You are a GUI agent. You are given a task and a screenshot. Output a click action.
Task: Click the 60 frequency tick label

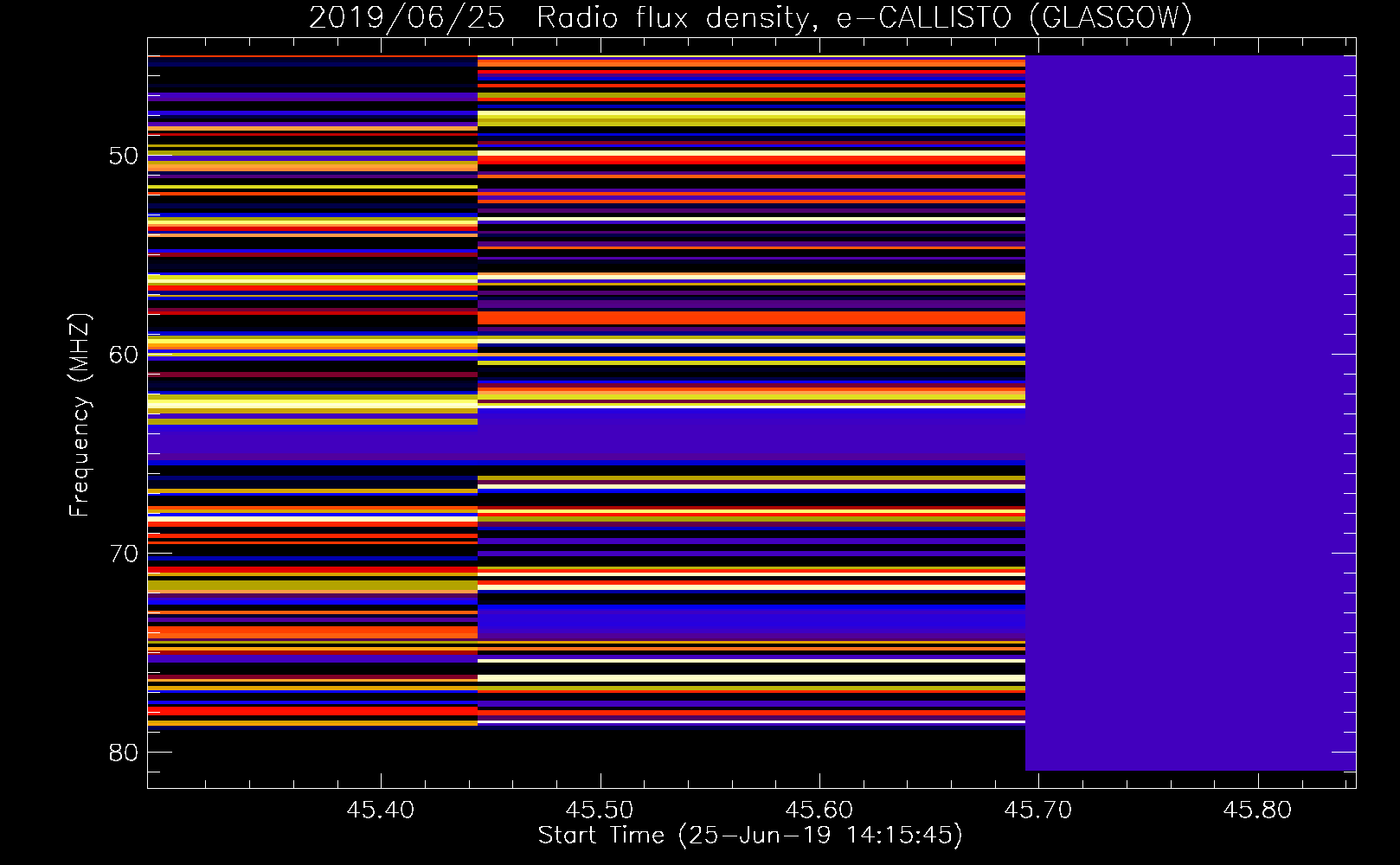click(x=124, y=355)
